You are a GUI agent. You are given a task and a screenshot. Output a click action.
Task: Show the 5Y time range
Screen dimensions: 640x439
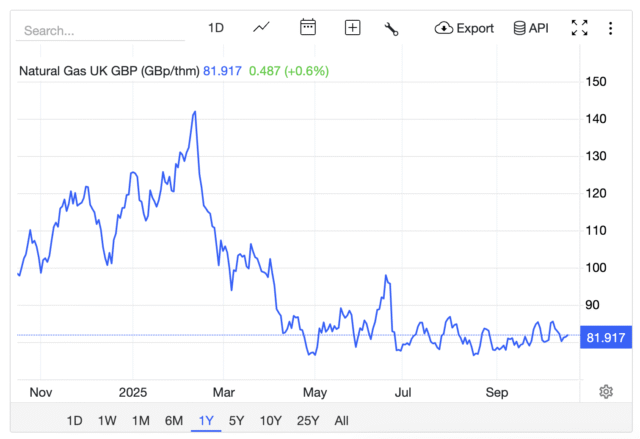(x=237, y=420)
